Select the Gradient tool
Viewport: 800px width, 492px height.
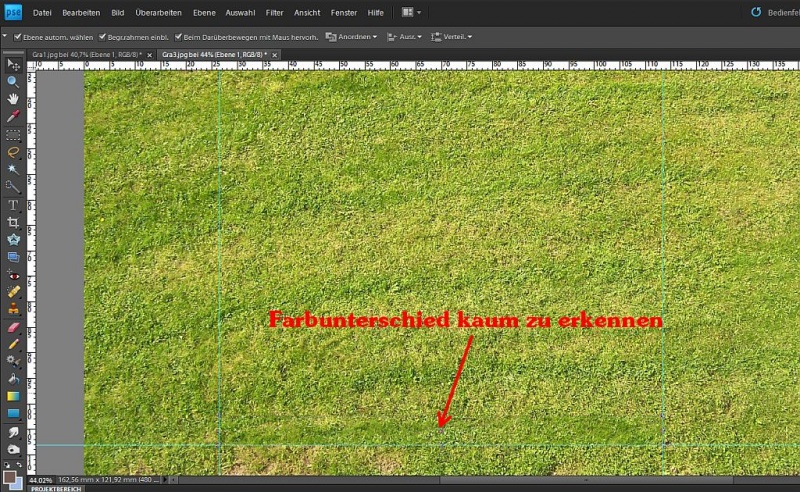[x=13, y=396]
